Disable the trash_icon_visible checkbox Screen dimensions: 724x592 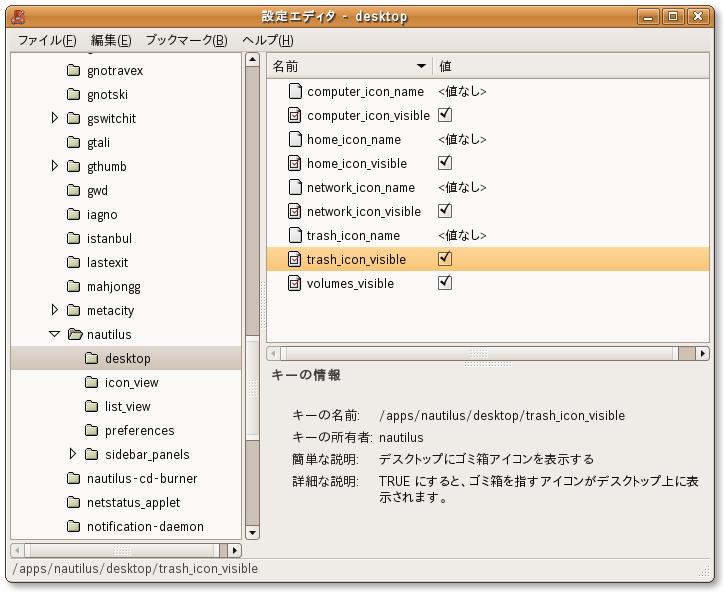(x=445, y=259)
